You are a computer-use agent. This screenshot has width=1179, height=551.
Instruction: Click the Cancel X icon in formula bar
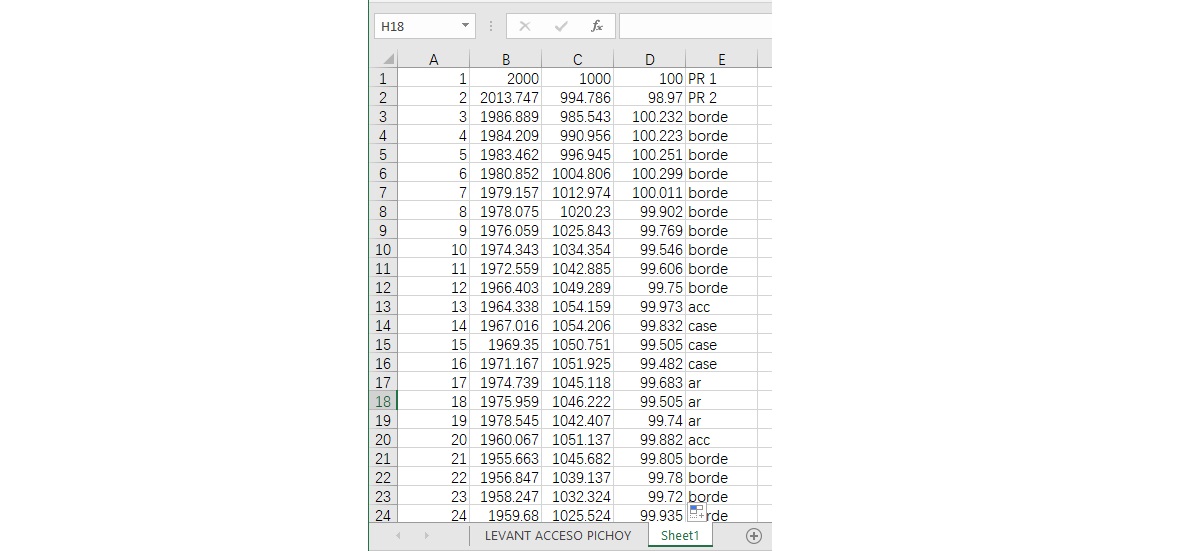tap(525, 26)
